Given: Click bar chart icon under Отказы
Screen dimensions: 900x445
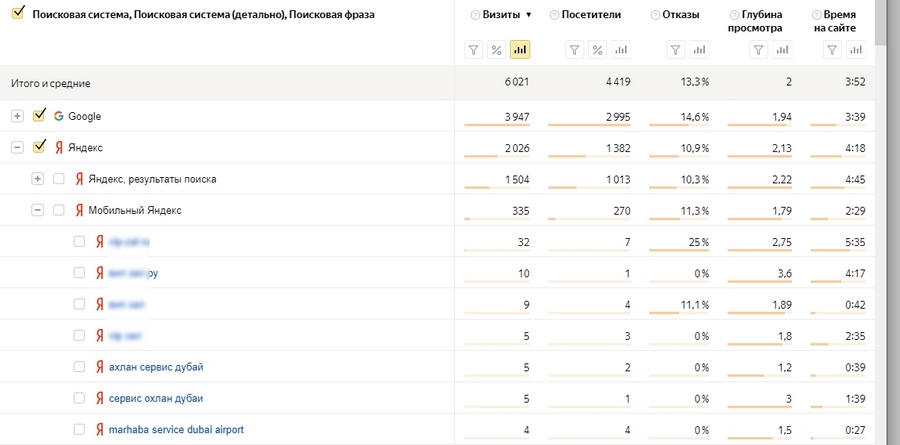Looking at the screenshot, I should click(x=699, y=50).
